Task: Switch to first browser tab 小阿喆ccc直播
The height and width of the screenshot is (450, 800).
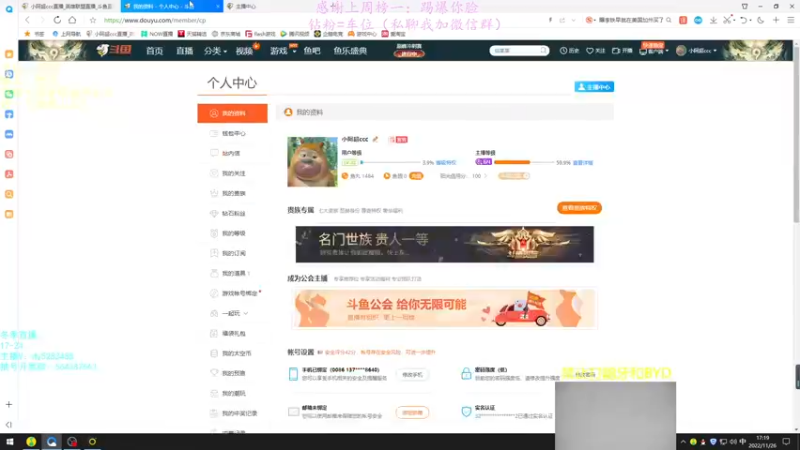Action: pyautogui.click(x=67, y=6)
